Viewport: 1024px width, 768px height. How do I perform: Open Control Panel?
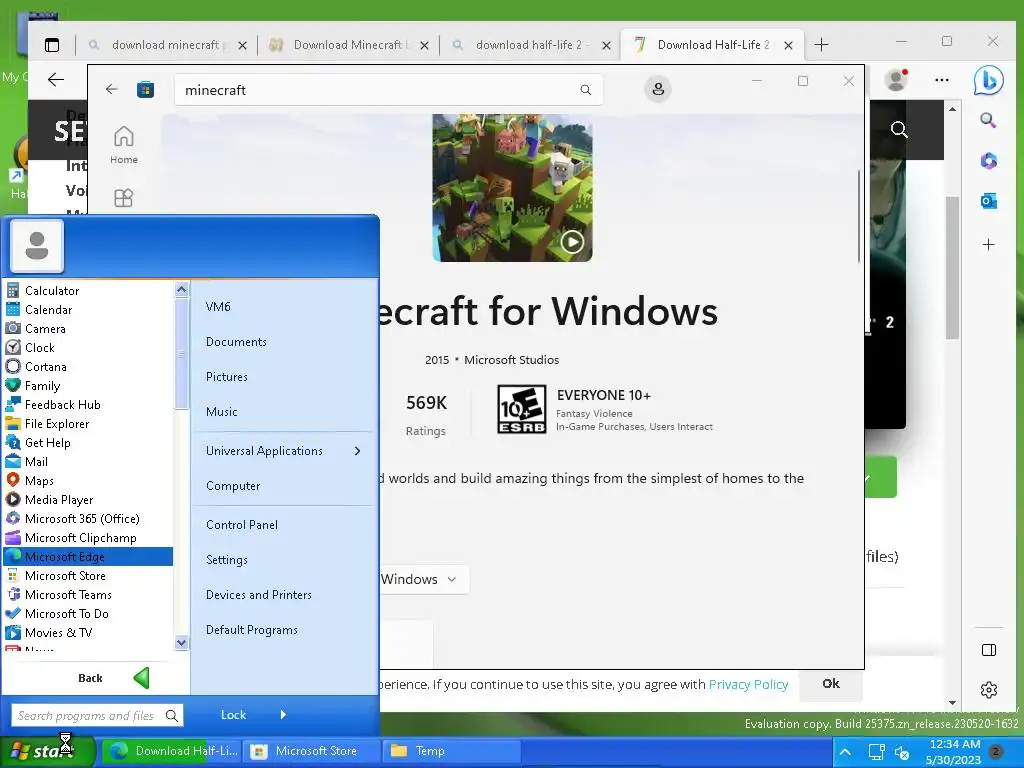point(242,524)
